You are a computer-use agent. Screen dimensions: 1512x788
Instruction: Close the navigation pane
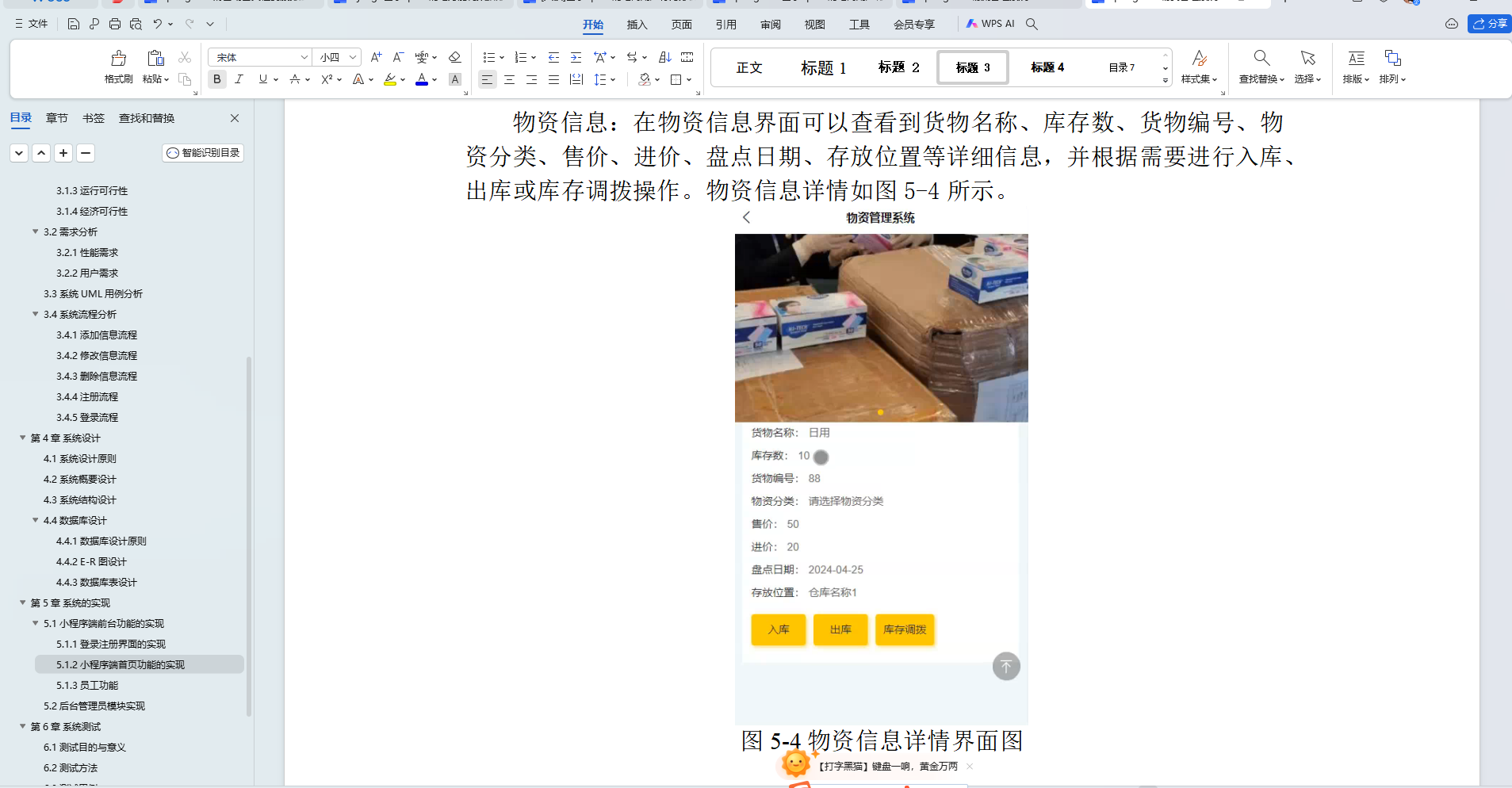coord(235,118)
